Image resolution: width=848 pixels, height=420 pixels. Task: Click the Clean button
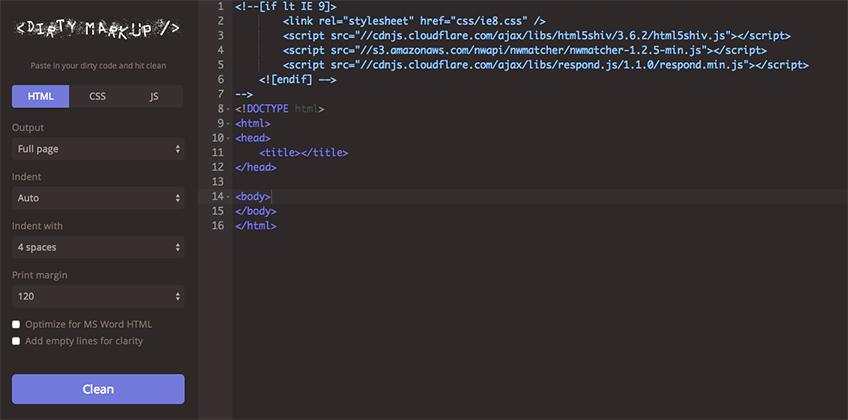point(98,389)
